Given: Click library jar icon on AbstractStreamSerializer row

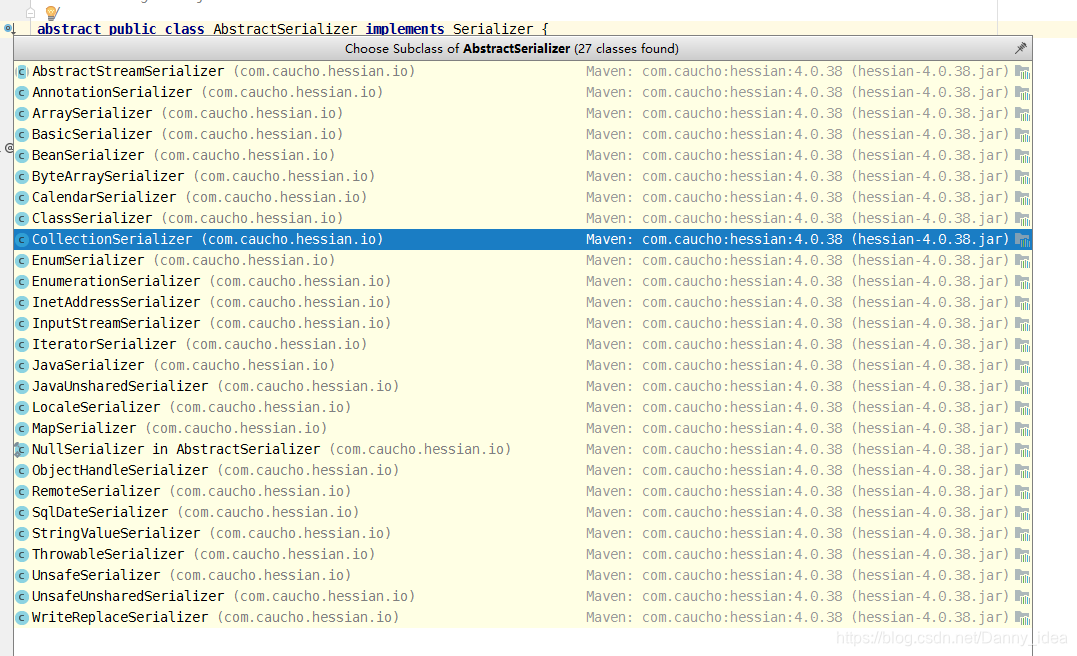Looking at the screenshot, I should [x=1022, y=72].
